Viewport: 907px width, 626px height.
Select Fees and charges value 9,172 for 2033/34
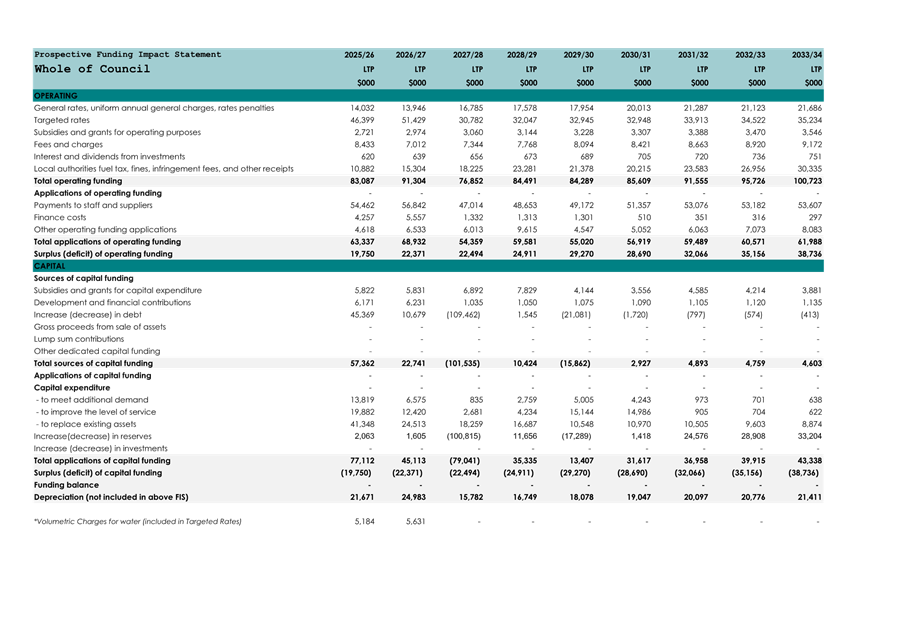(812, 145)
